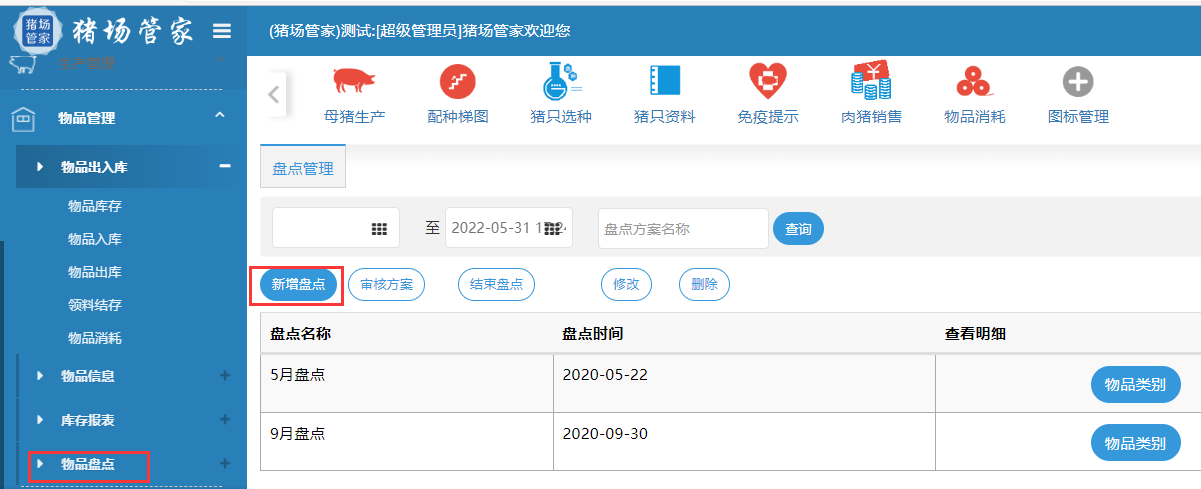The image size is (1201, 489).
Task: Expand the 物品信息 submenu
Action: (x=225, y=376)
